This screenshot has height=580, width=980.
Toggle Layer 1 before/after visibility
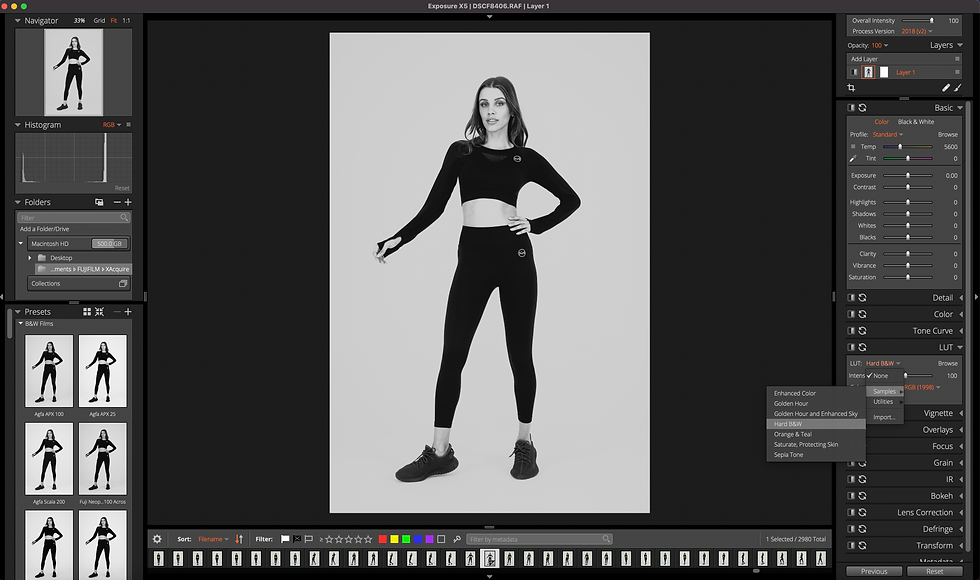(x=854, y=72)
